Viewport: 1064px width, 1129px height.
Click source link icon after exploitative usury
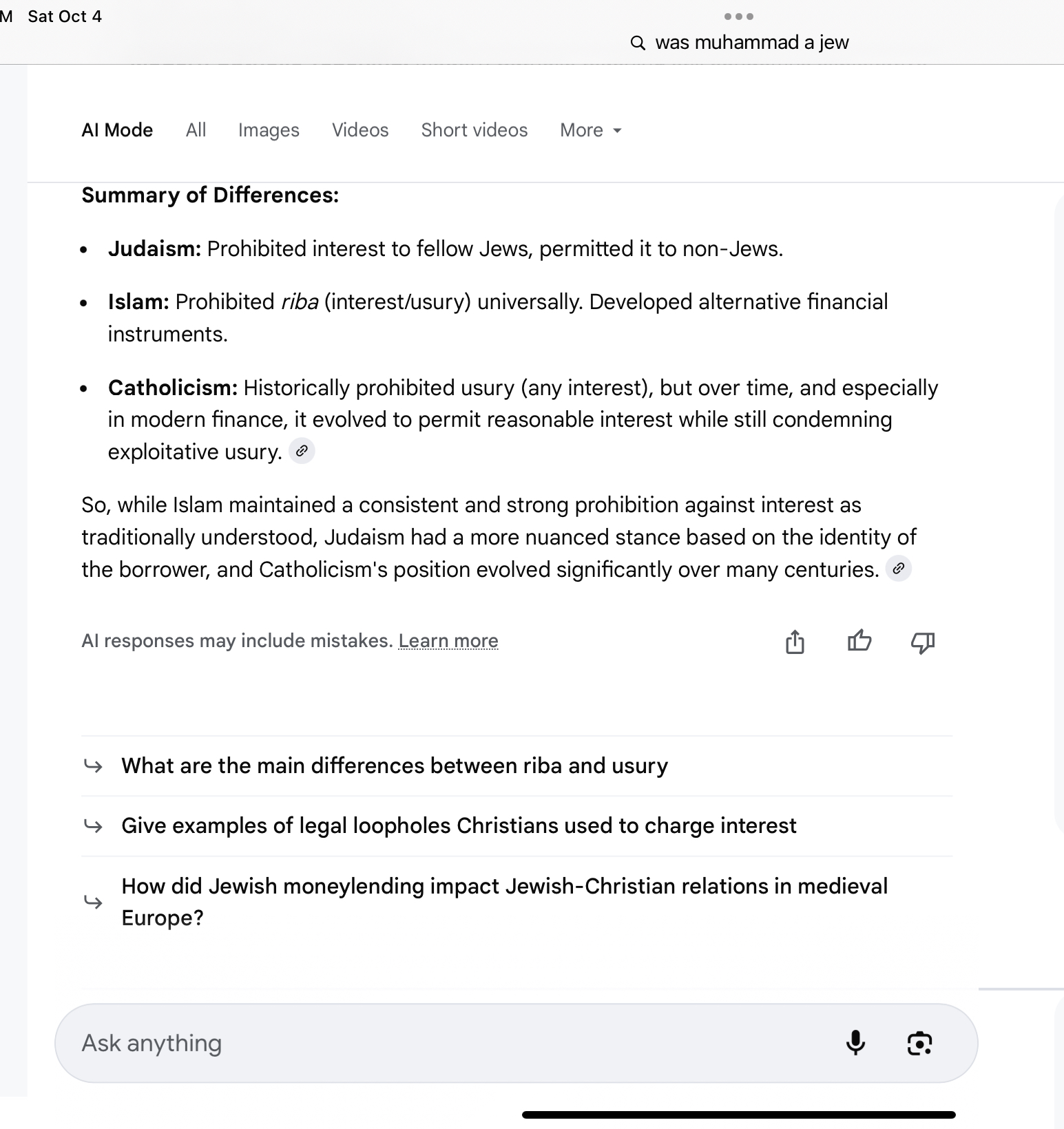coord(302,452)
